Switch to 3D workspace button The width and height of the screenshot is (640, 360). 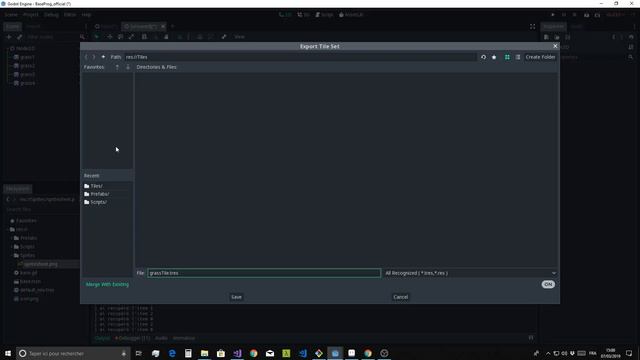pos(303,15)
